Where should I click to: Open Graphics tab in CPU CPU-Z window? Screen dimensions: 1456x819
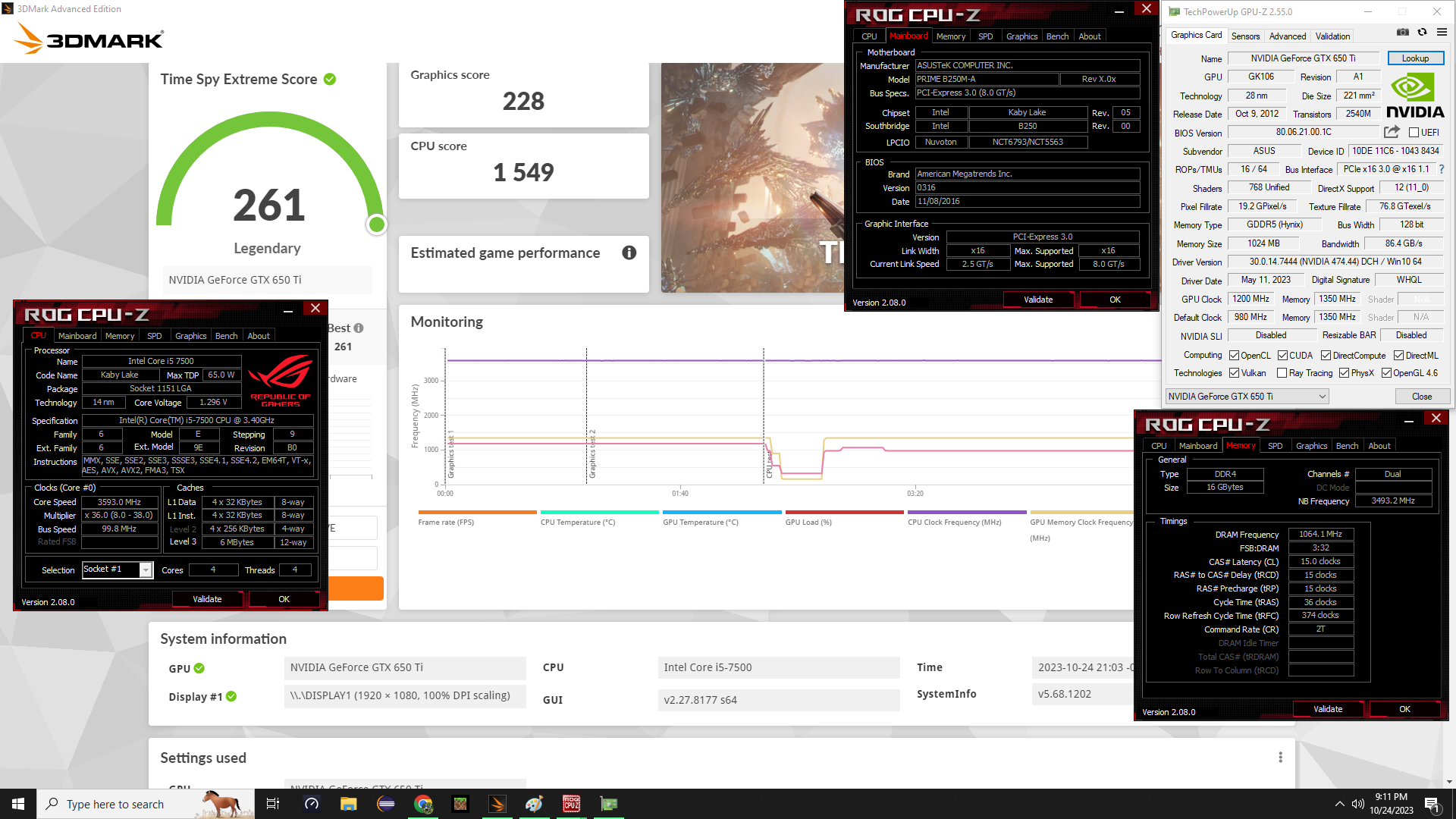coord(190,336)
